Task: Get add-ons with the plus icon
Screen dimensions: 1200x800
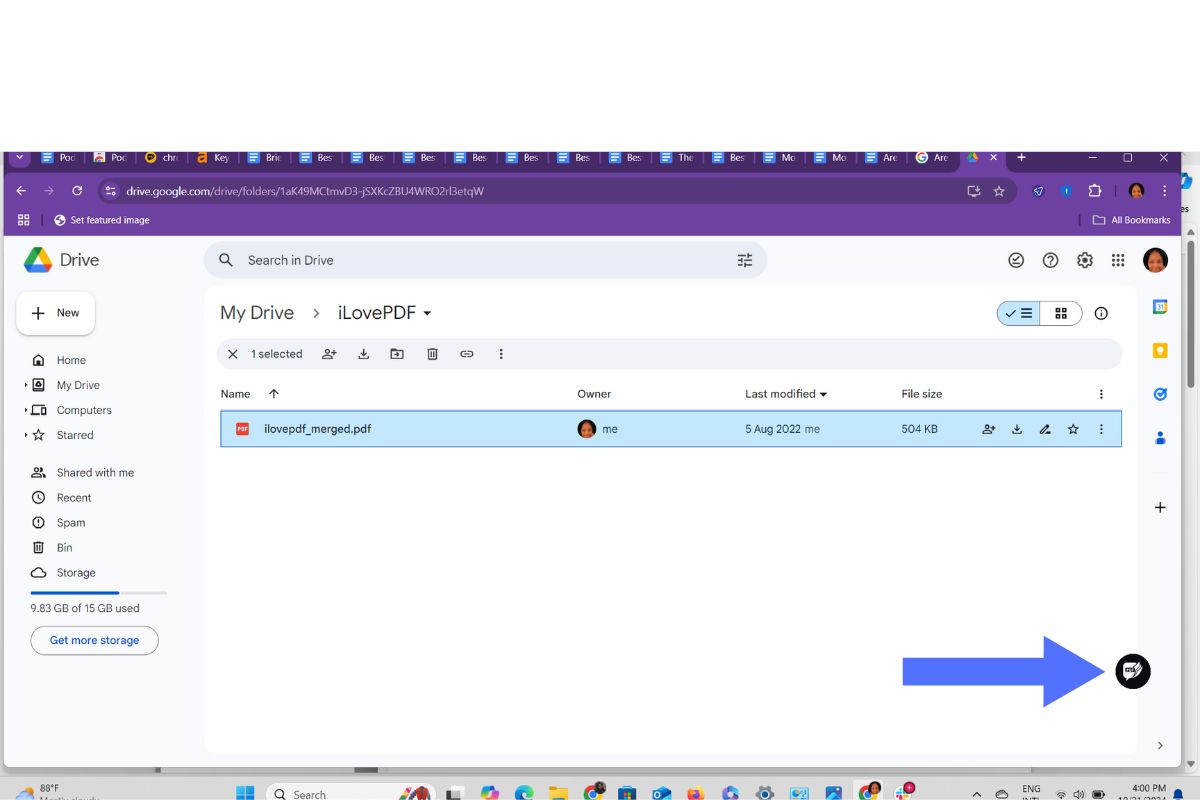Action: pos(1160,507)
